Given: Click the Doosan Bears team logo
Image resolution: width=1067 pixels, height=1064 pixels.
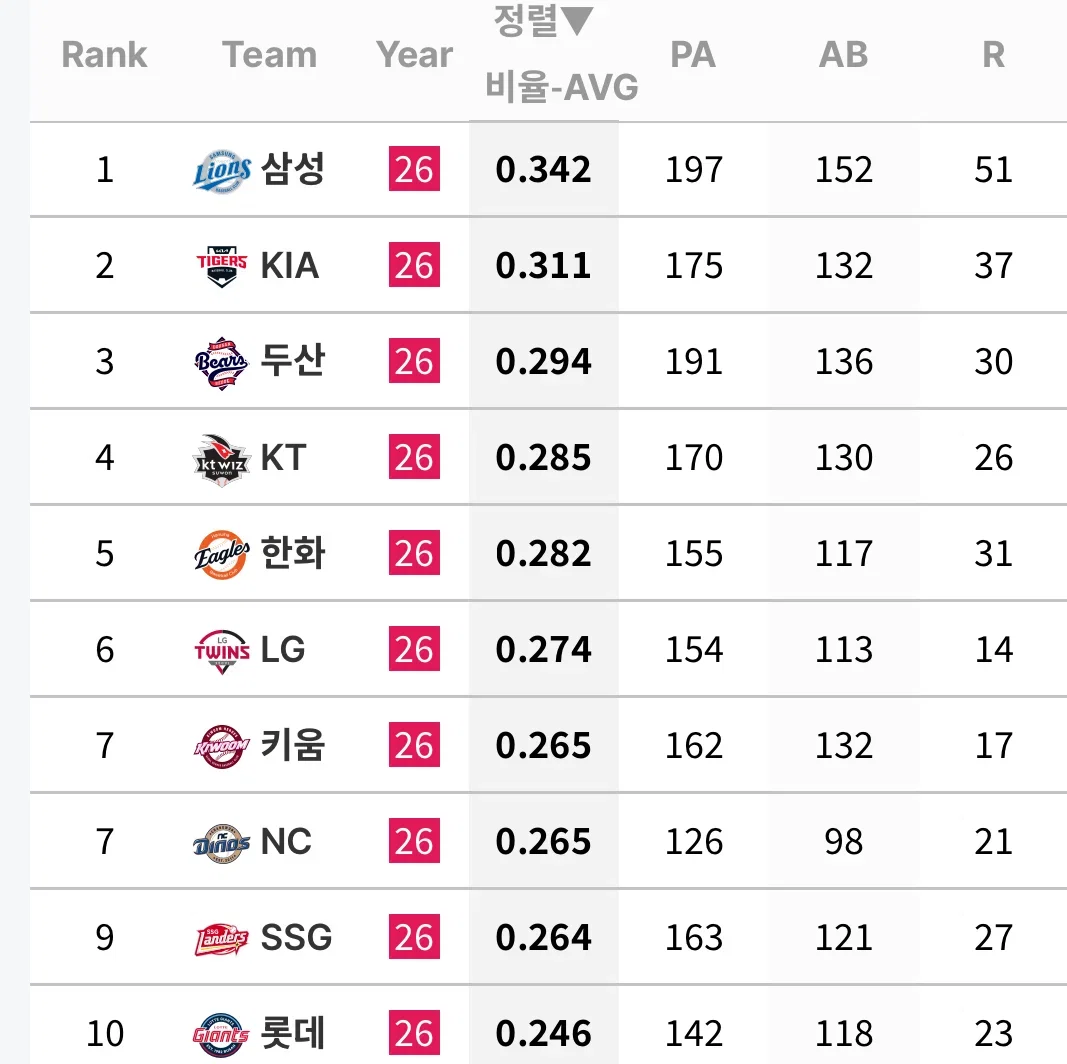Looking at the screenshot, I should pos(222,363).
